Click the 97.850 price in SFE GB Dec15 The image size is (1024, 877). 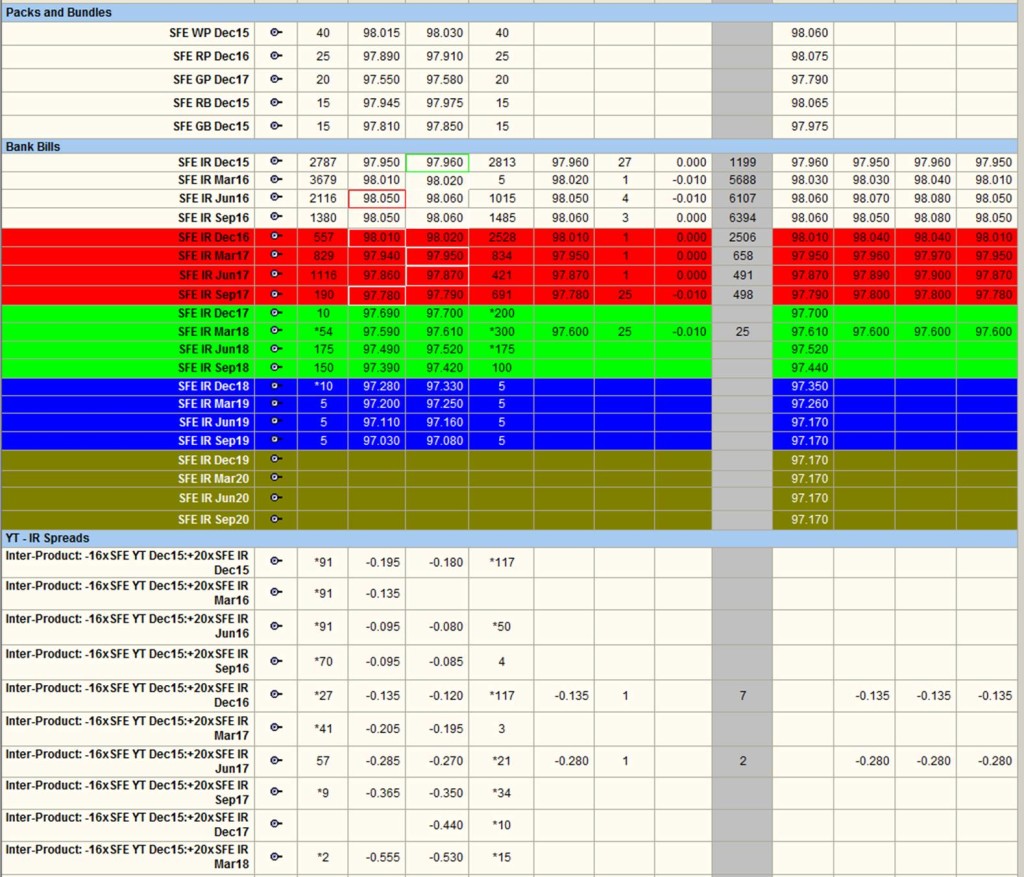(x=445, y=126)
